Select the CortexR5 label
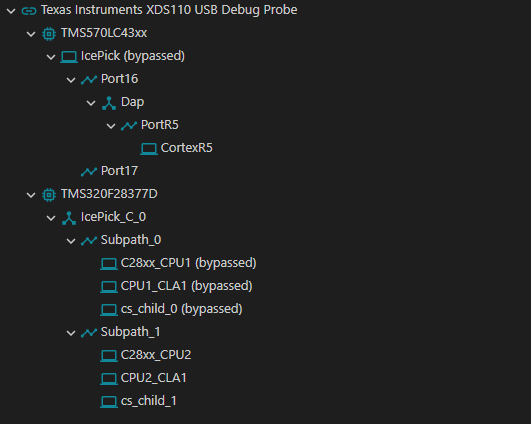The height and width of the screenshot is (424, 531). pyautogui.click(x=187, y=148)
